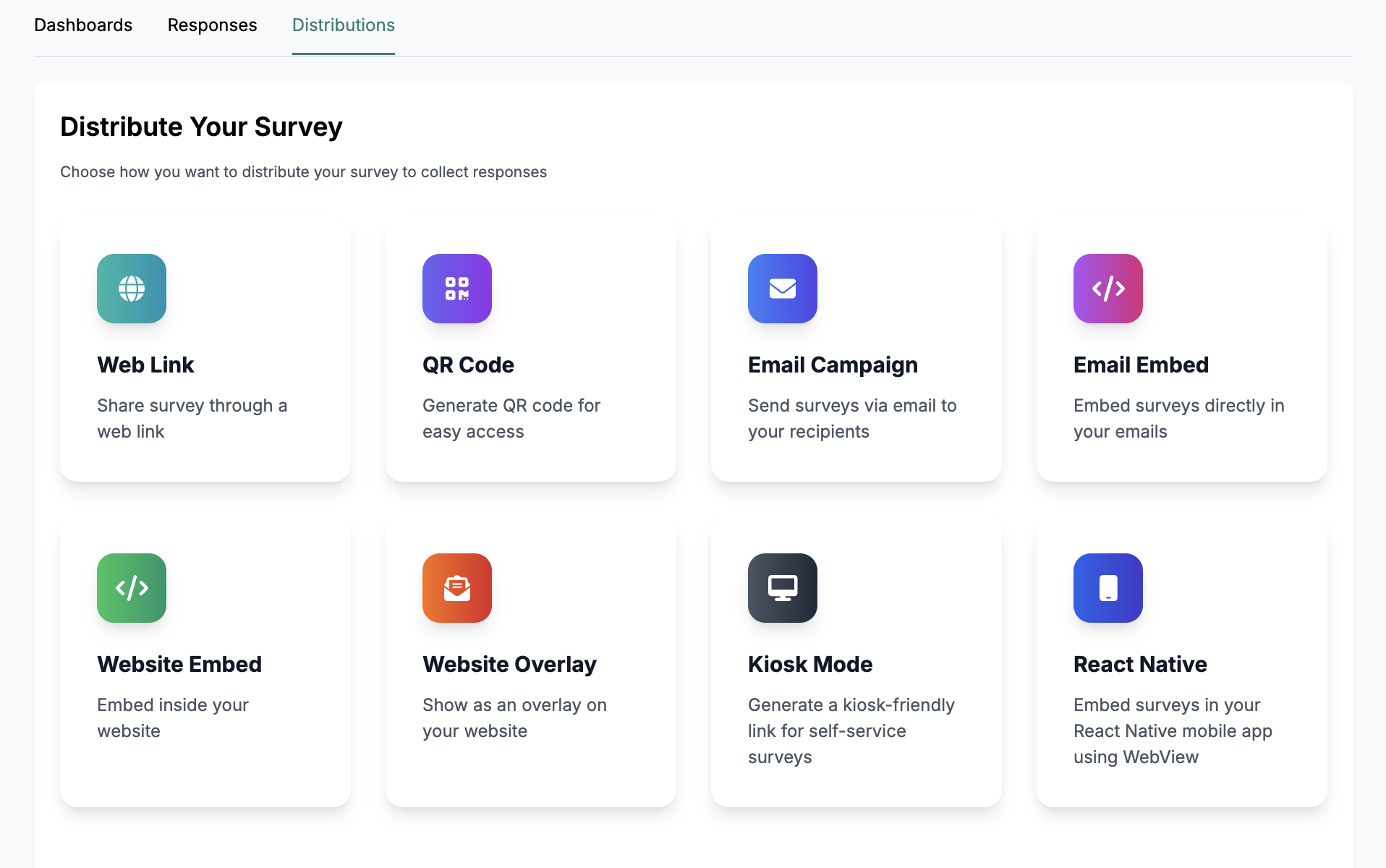Open the Website Overlay heading
1386x868 pixels.
click(x=509, y=664)
